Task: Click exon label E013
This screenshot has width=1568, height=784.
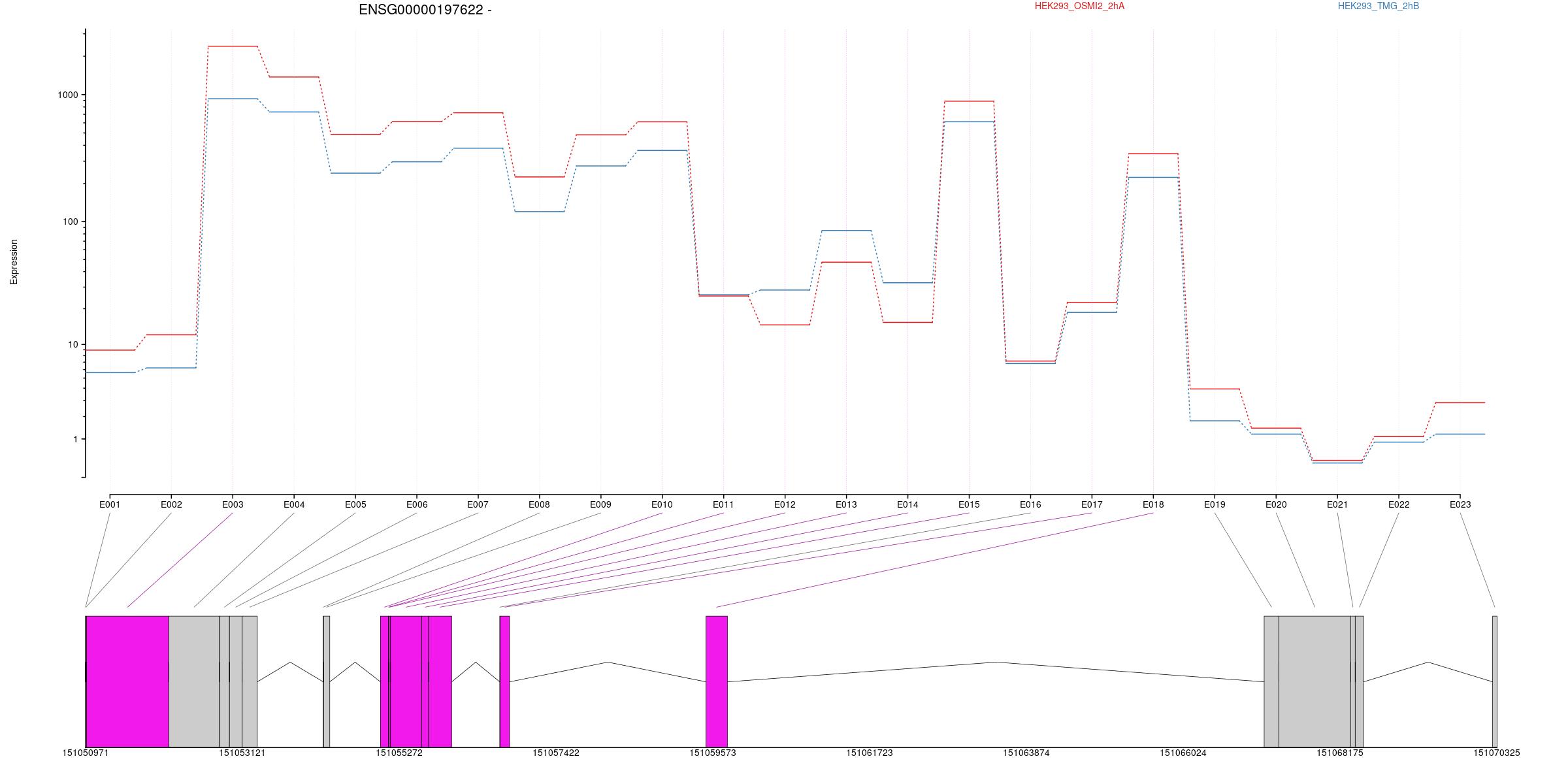Action: click(846, 504)
